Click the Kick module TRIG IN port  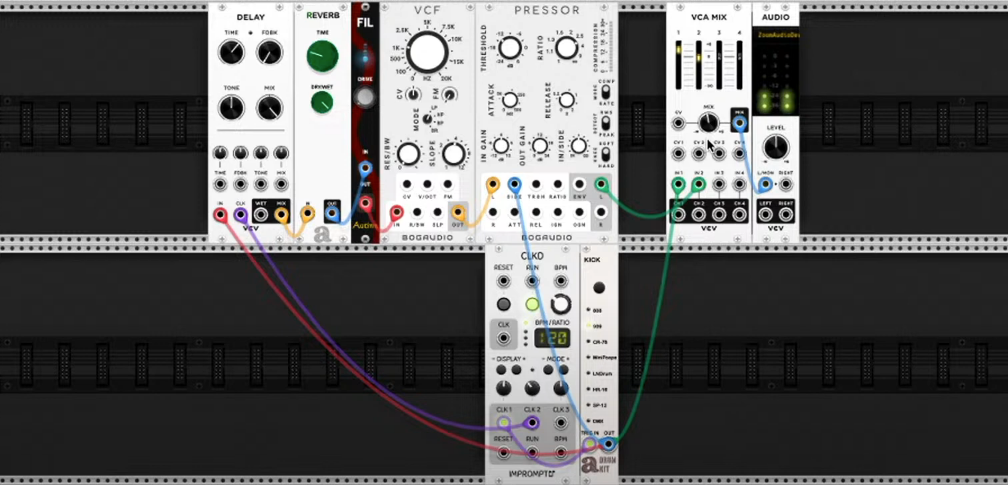point(590,444)
